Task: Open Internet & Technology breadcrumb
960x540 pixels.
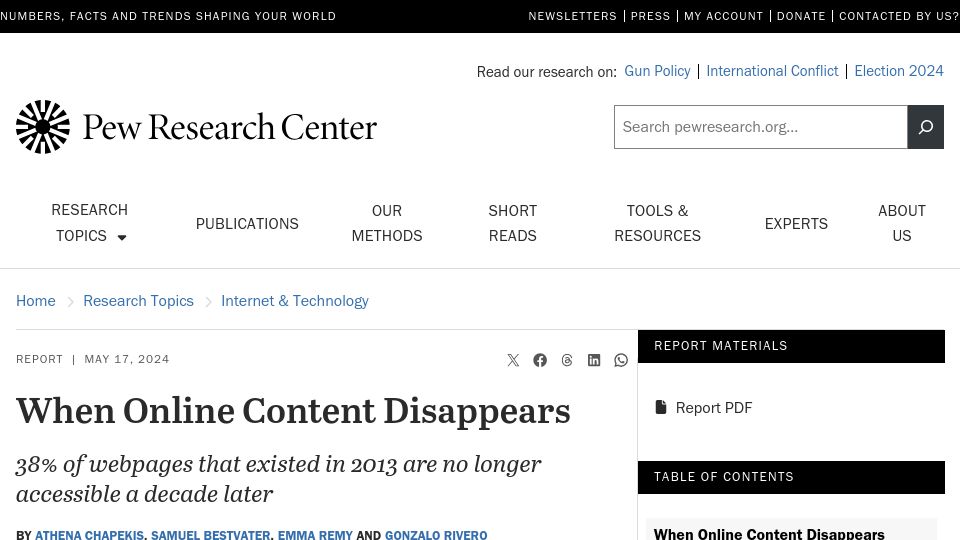Action: coord(294,301)
